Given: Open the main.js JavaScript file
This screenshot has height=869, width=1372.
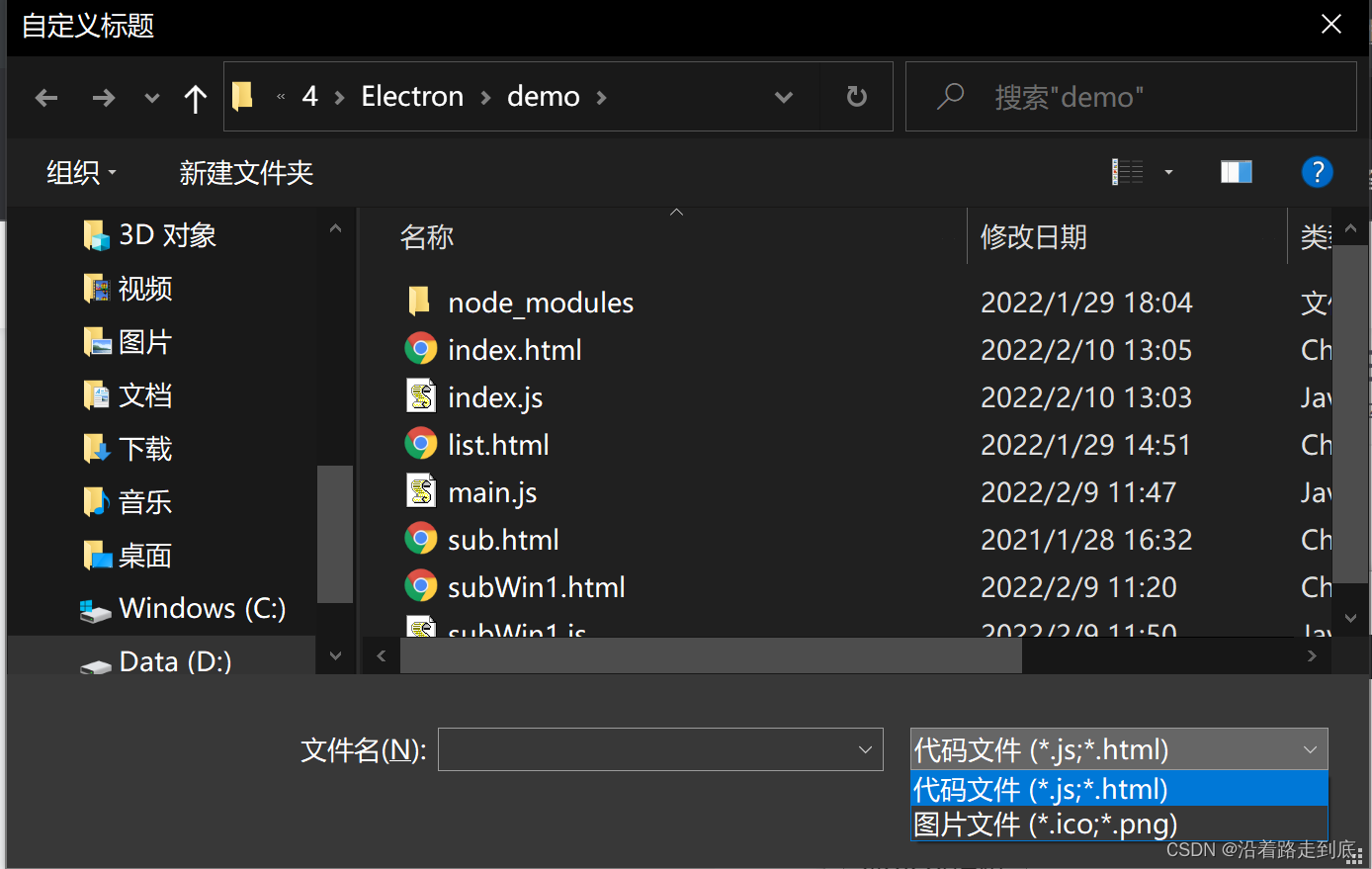Looking at the screenshot, I should coord(492,491).
